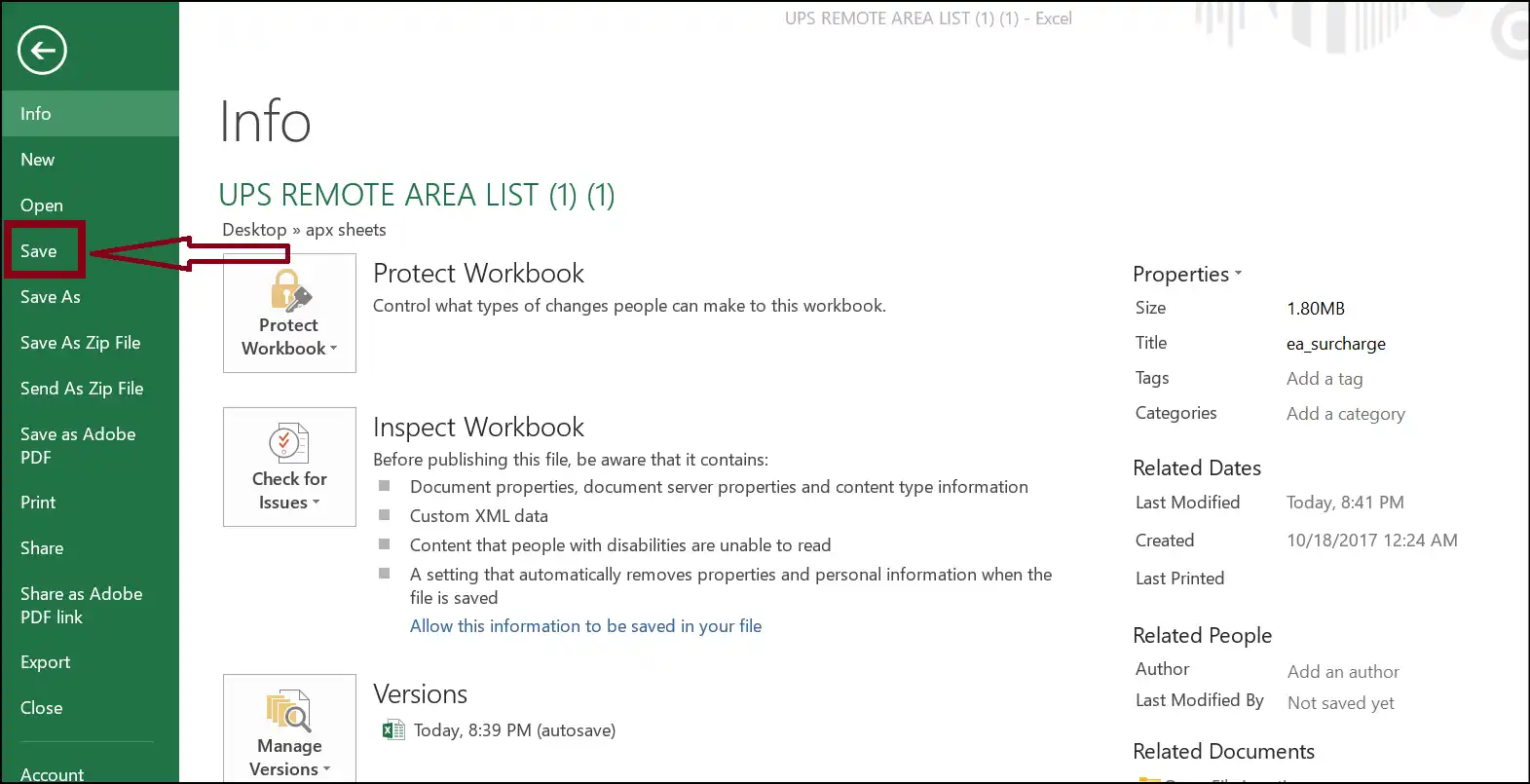Image resolution: width=1530 pixels, height=784 pixels.
Task: Open the autosave Excel file icon
Action: pyautogui.click(x=393, y=730)
